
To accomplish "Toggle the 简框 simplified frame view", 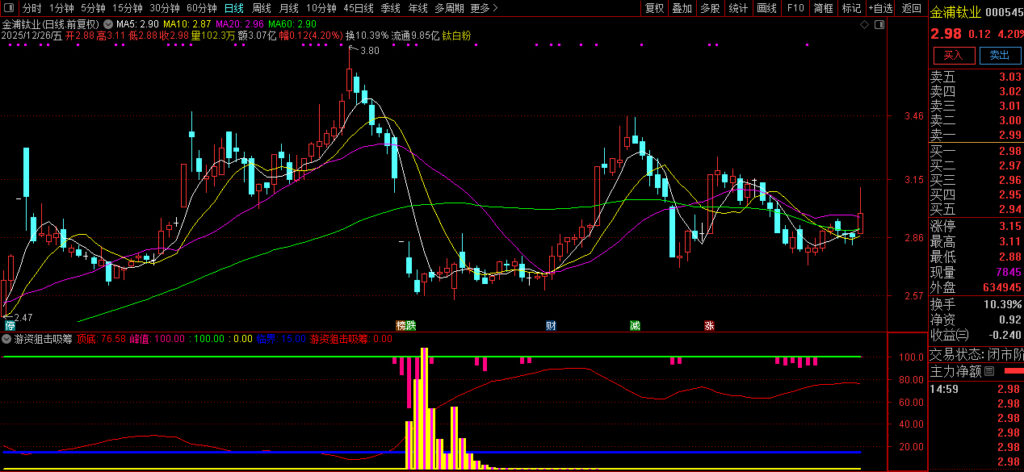I will [x=823, y=8].
